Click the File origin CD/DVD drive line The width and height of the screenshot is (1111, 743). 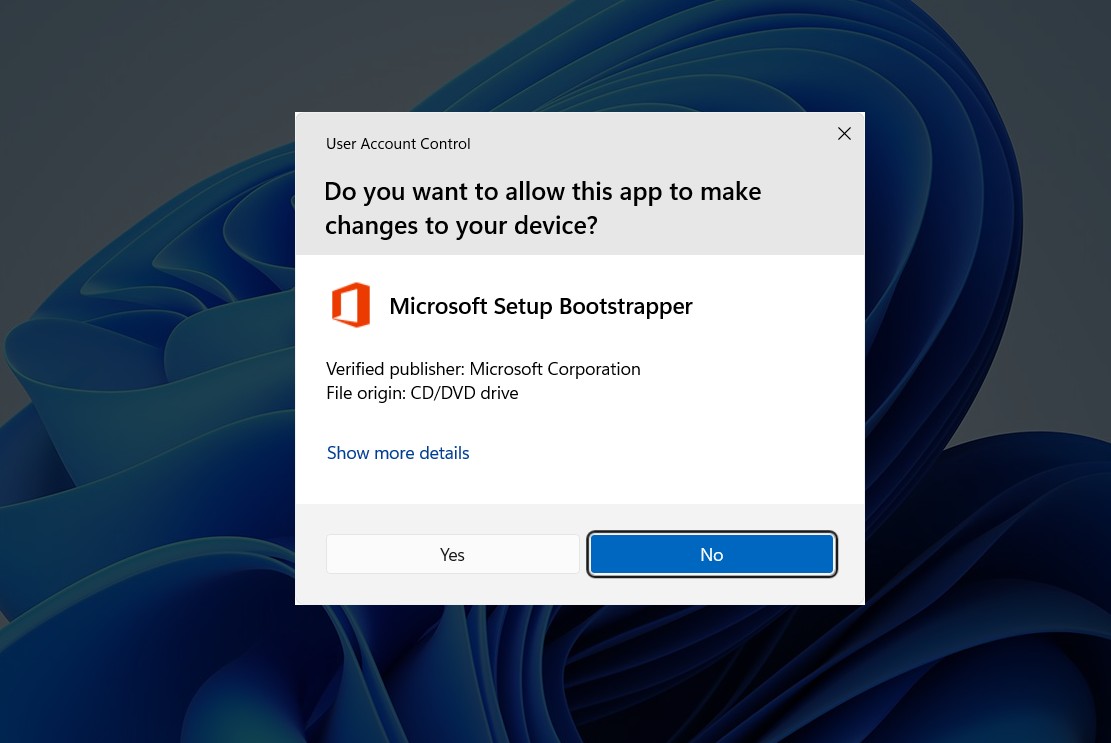click(422, 392)
